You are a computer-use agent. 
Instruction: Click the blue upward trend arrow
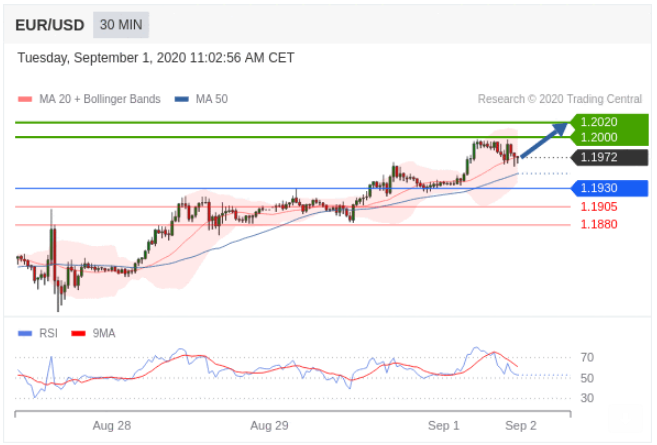pos(545,140)
